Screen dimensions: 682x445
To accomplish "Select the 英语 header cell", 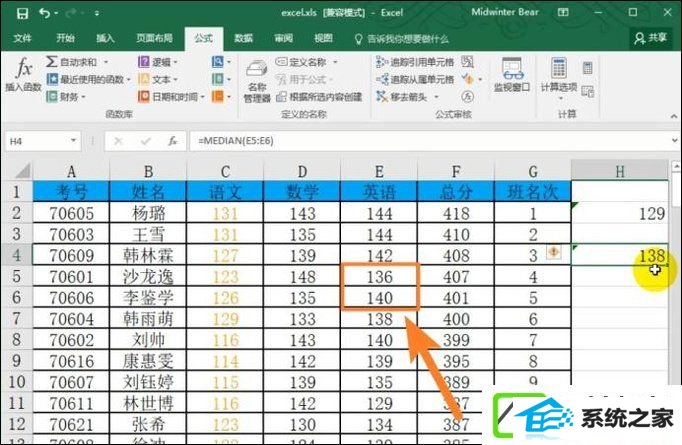I will point(379,192).
